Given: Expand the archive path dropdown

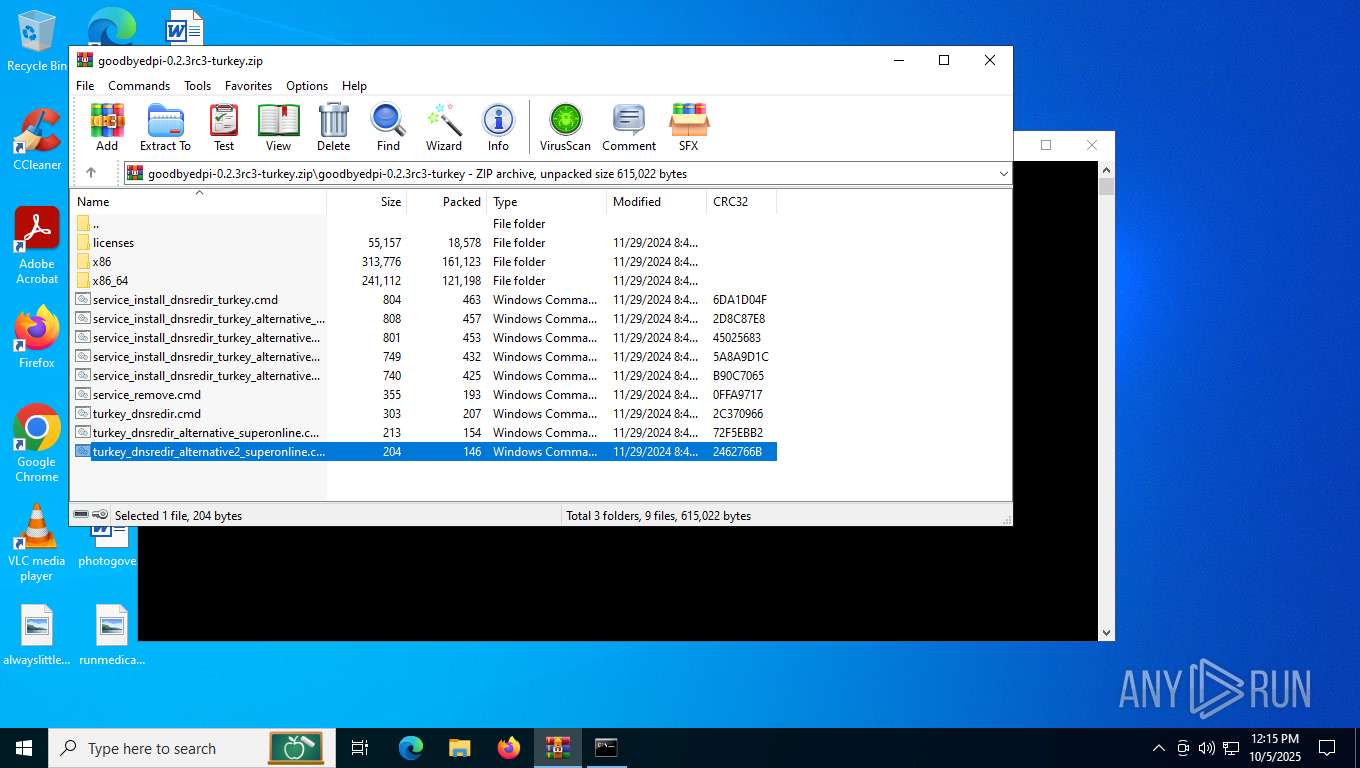Looking at the screenshot, I should coord(1003,174).
